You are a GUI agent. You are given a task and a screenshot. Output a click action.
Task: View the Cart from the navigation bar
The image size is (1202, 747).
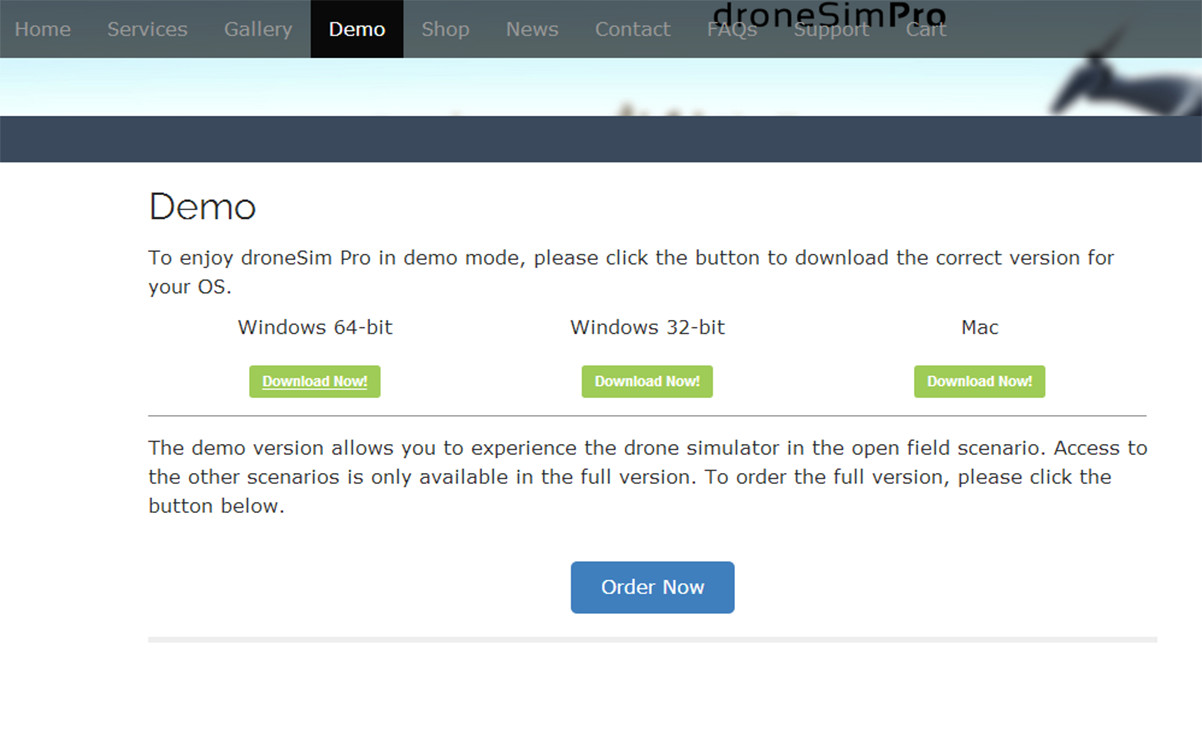pos(925,29)
